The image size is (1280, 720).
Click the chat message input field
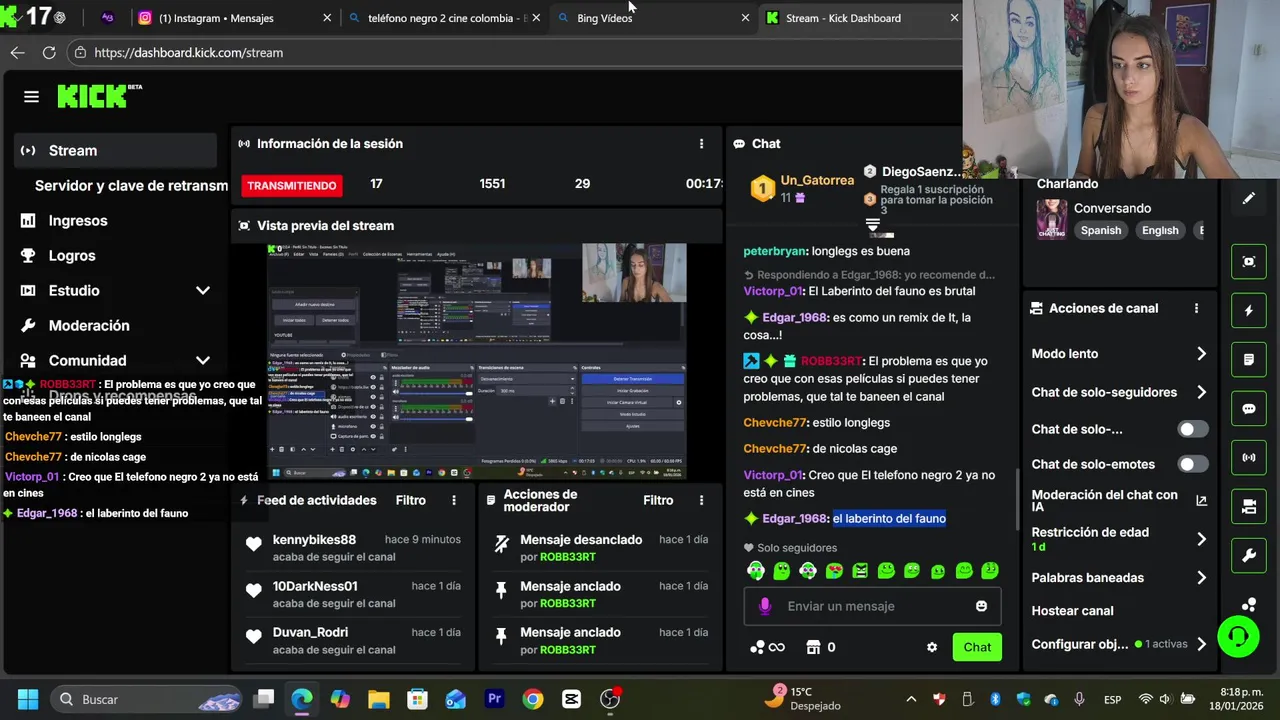[x=871, y=606]
